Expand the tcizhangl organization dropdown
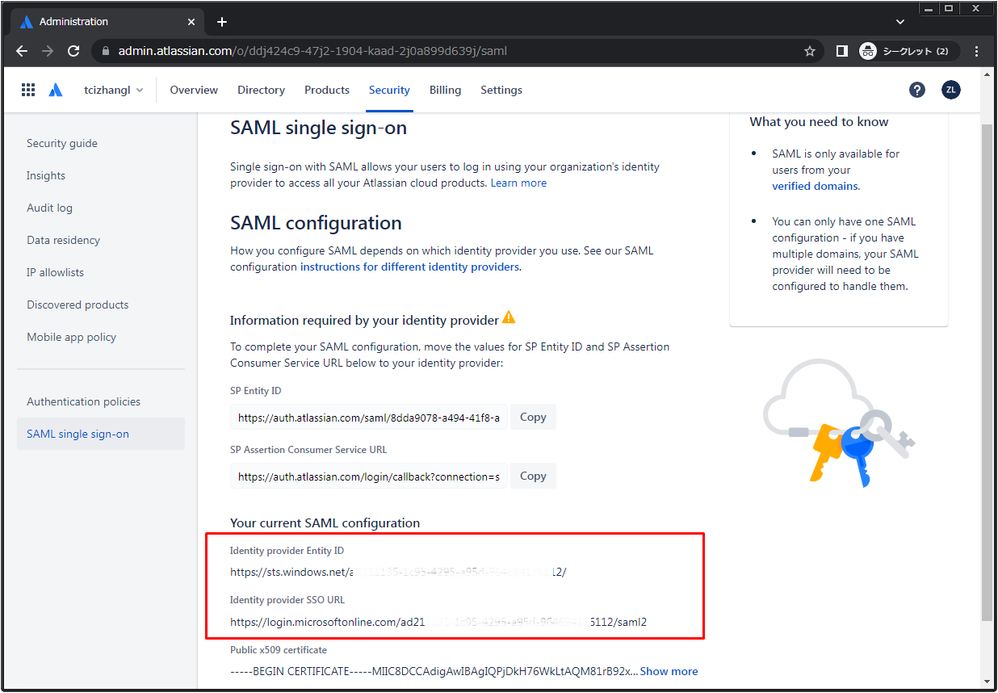The image size is (998, 693). [x=113, y=90]
